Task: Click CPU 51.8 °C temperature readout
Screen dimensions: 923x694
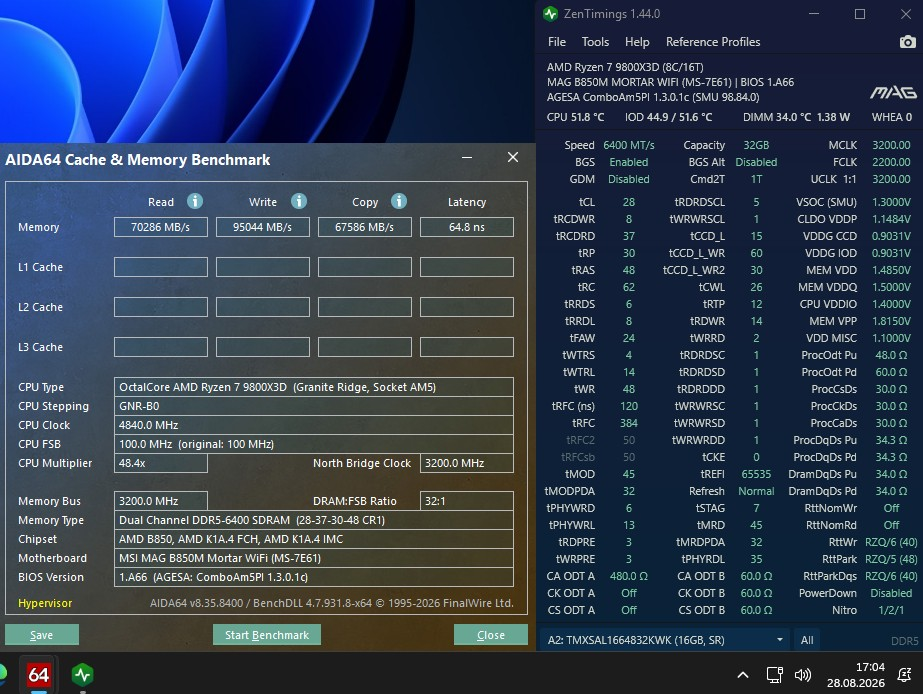Action: (575, 117)
